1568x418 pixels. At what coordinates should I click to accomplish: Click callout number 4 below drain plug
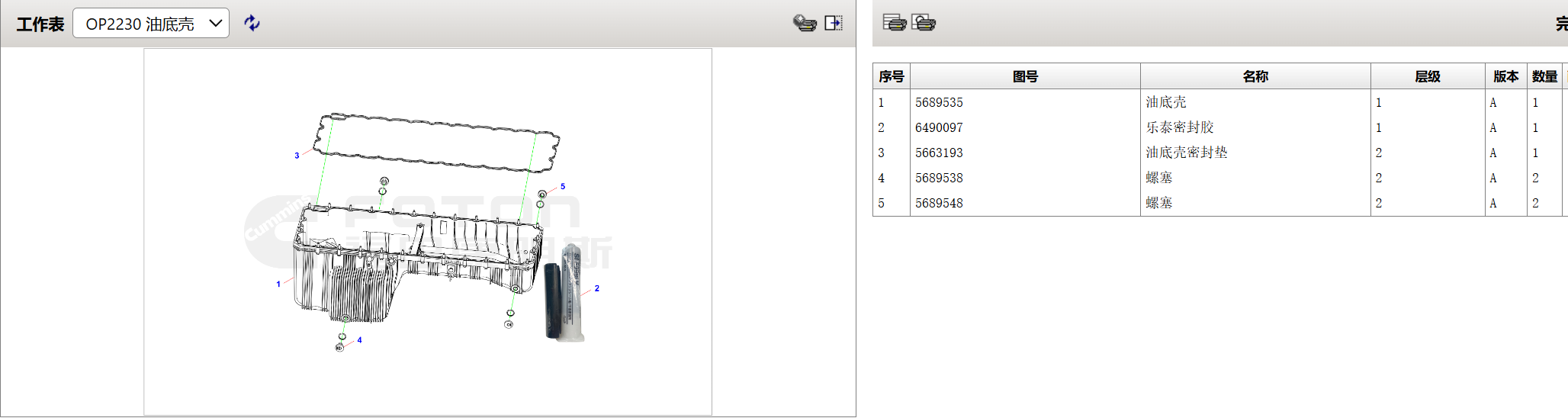[x=359, y=340]
